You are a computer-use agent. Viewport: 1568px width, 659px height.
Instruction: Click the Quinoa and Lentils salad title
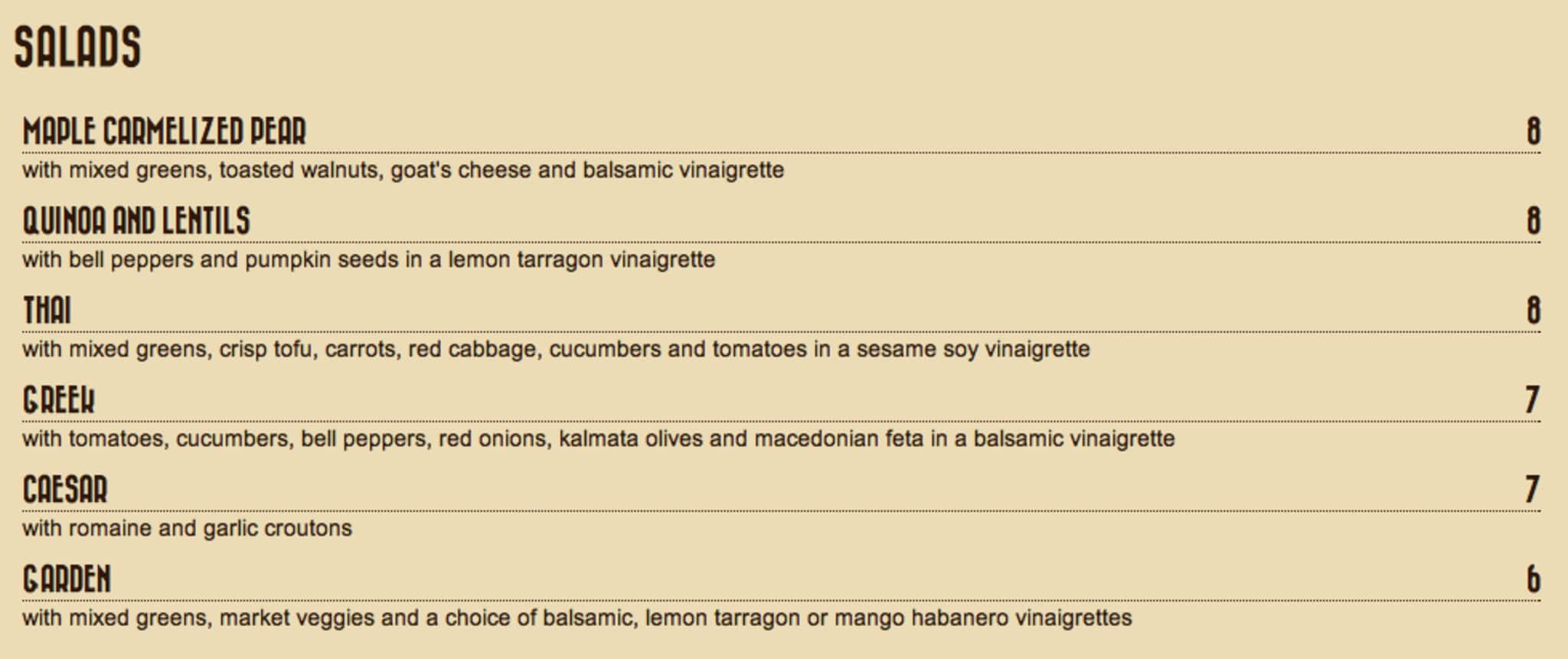136,221
